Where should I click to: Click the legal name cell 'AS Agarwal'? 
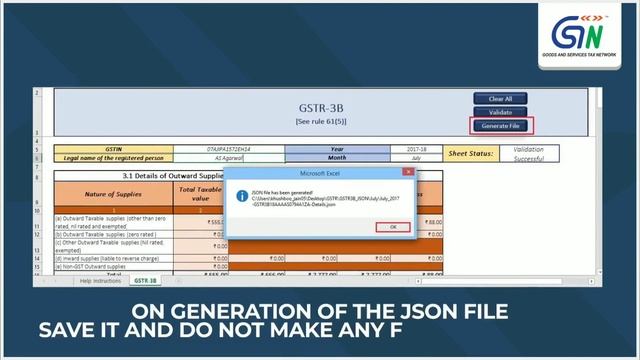click(229, 158)
